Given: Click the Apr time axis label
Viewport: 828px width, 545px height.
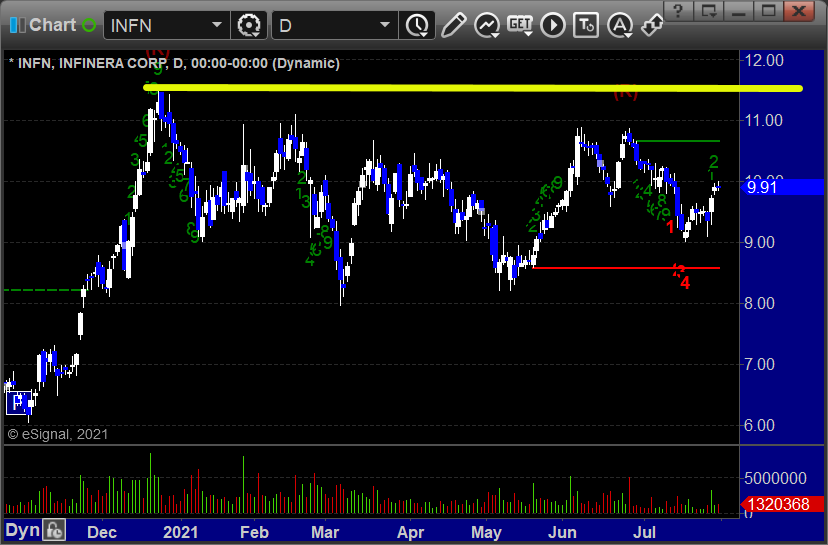Looking at the screenshot, I should coord(410,532).
